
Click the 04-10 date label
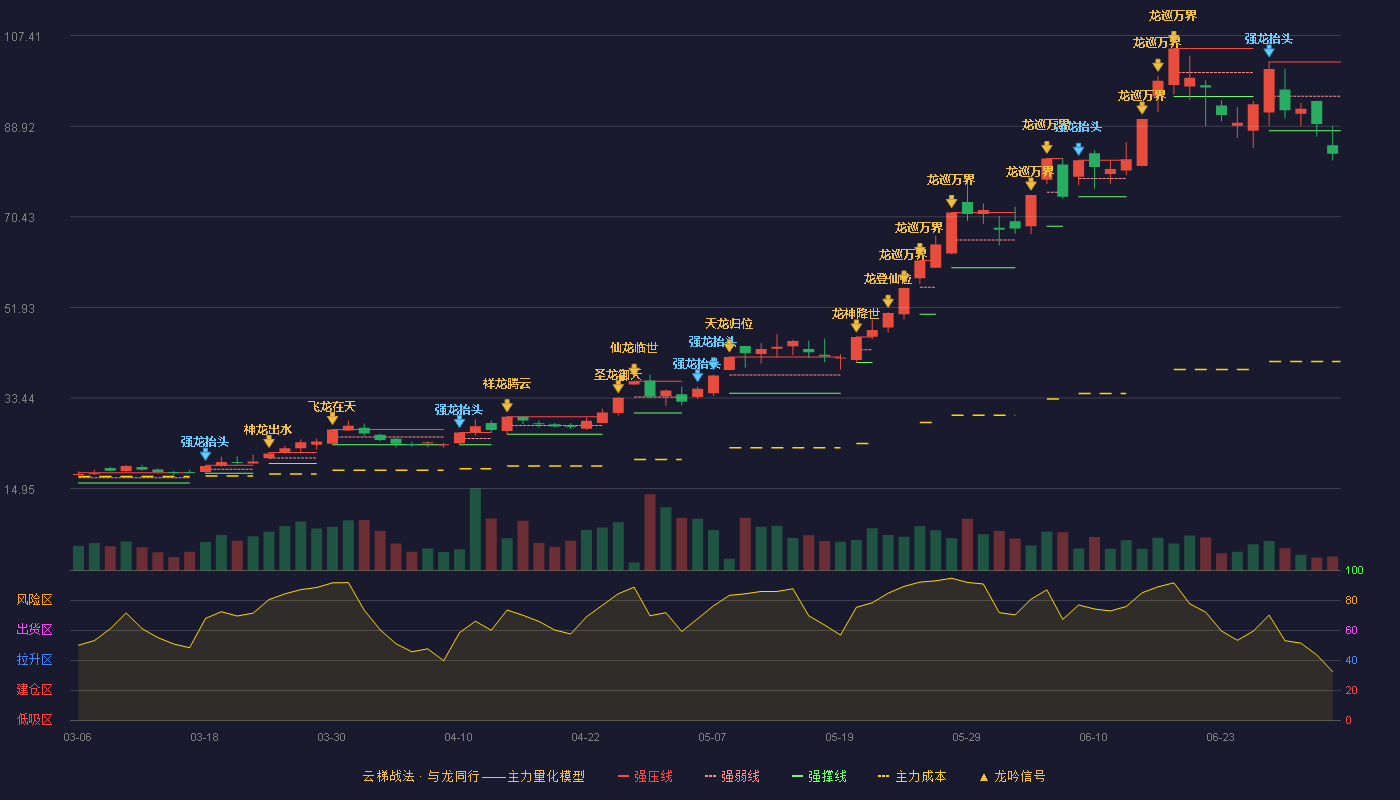(458, 737)
